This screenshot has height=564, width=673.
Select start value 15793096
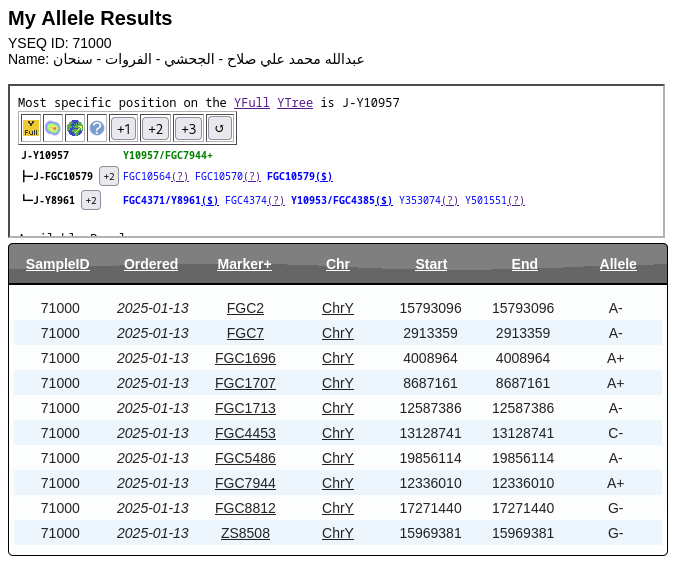coord(430,308)
